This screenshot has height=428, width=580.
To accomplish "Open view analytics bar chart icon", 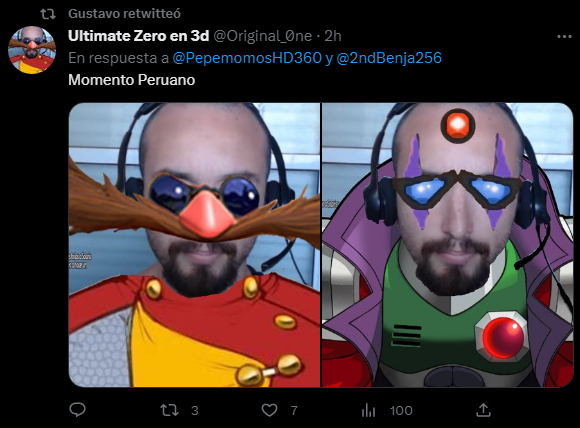I will (x=368, y=410).
